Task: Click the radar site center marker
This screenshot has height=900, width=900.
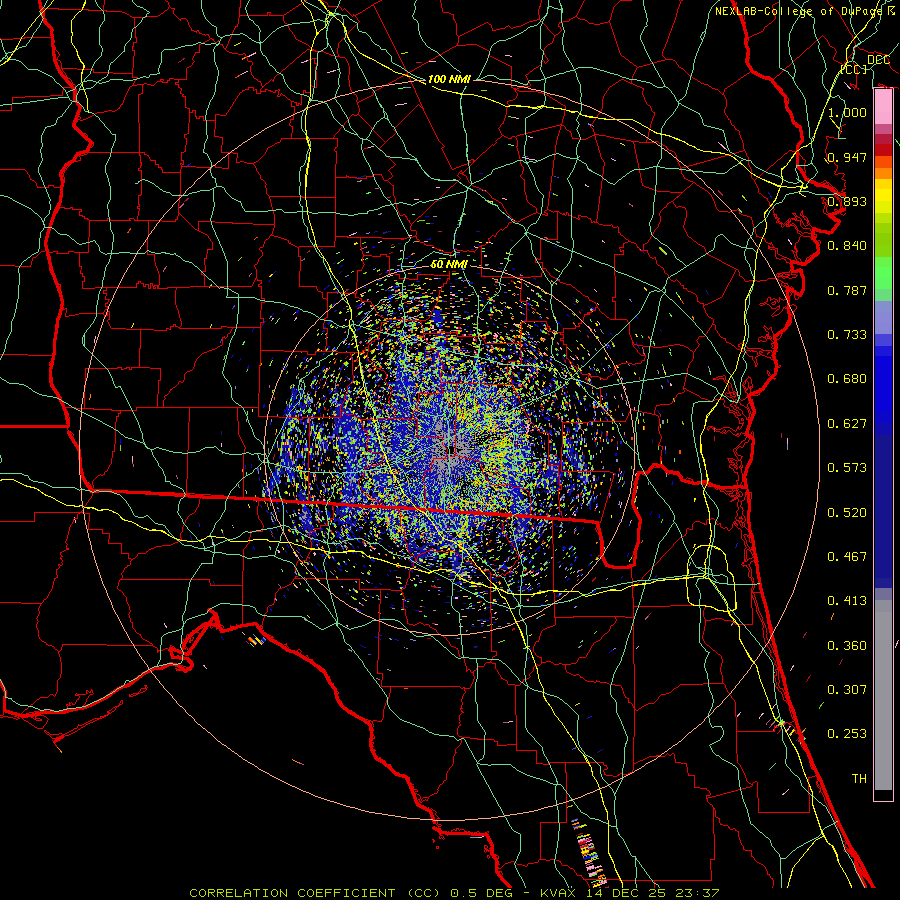Action: point(452,449)
